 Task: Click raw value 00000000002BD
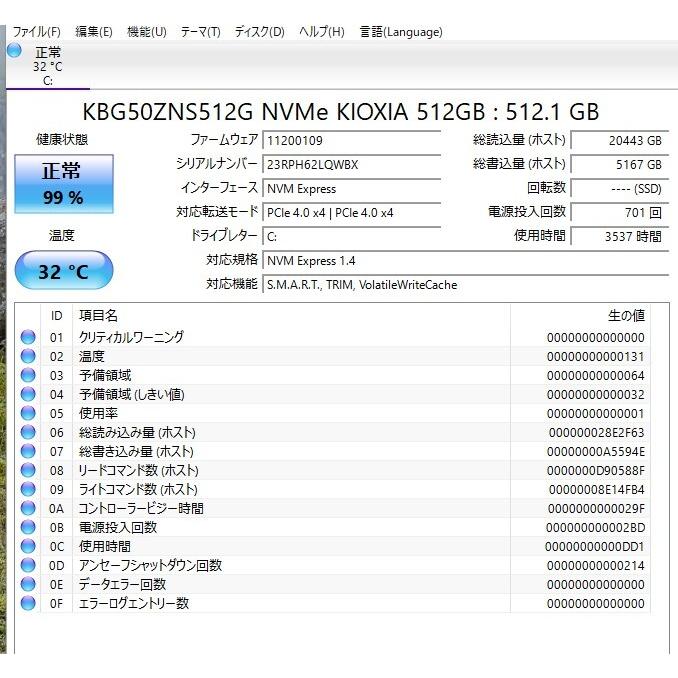click(595, 528)
